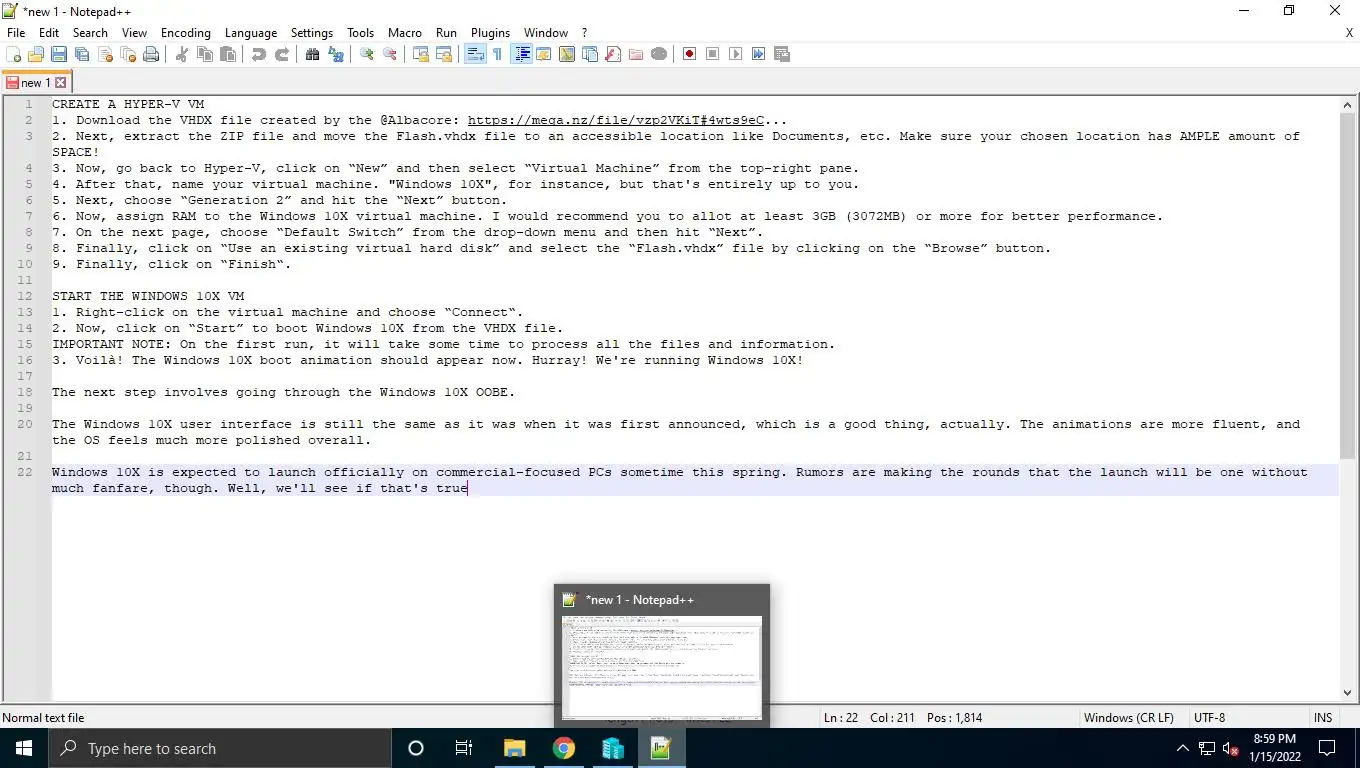Click the Stop Recording macro icon
Image resolution: width=1360 pixels, height=768 pixels.
coord(713,54)
